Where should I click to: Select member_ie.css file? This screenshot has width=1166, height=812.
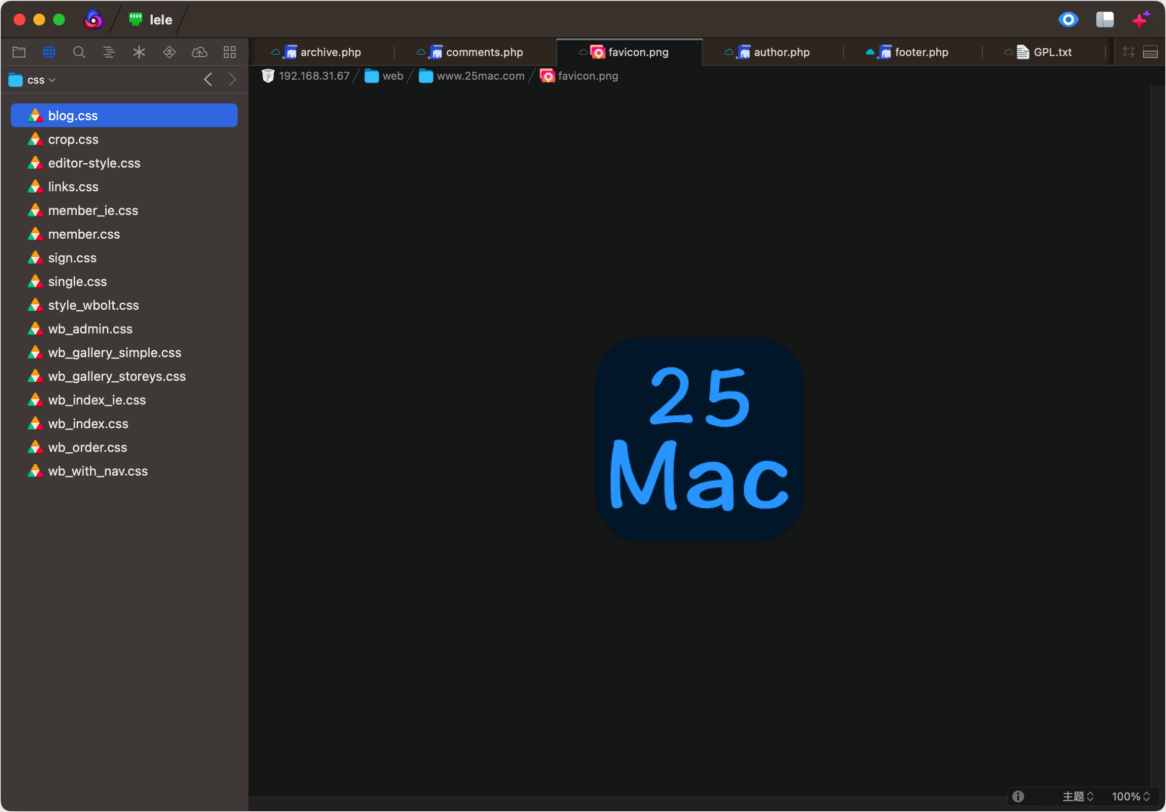pos(124,210)
